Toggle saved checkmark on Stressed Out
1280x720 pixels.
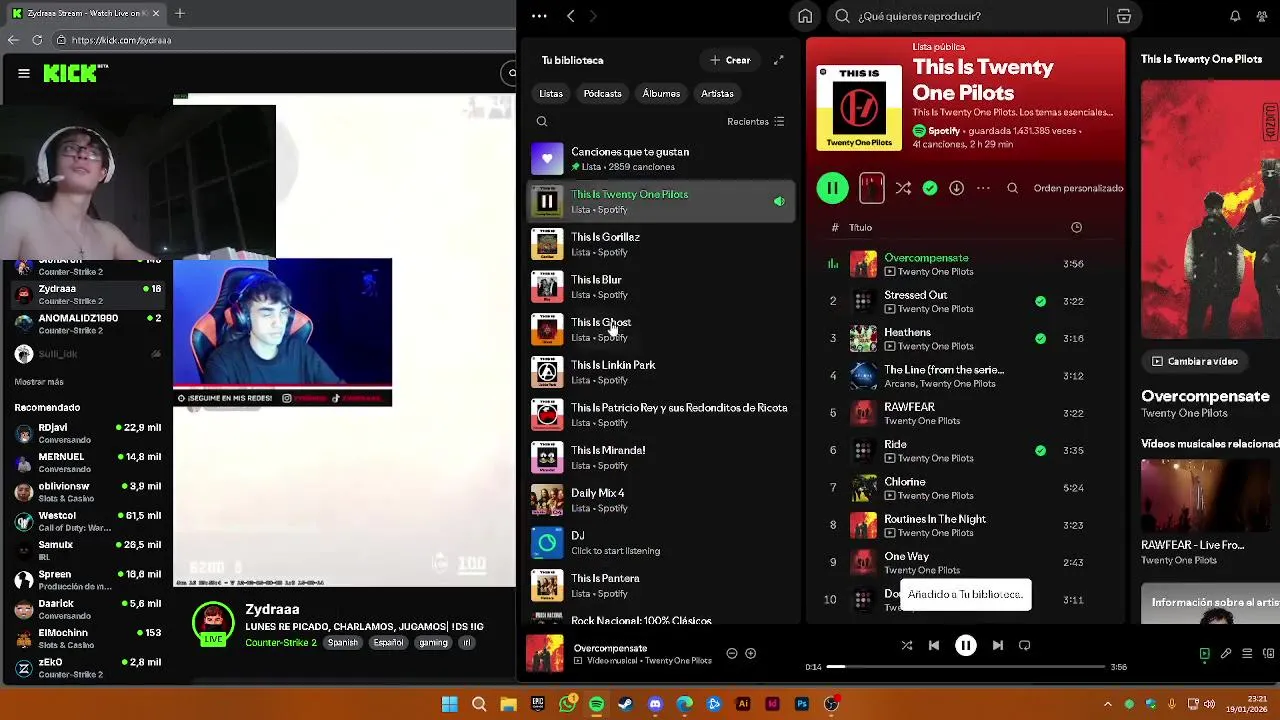point(1040,301)
